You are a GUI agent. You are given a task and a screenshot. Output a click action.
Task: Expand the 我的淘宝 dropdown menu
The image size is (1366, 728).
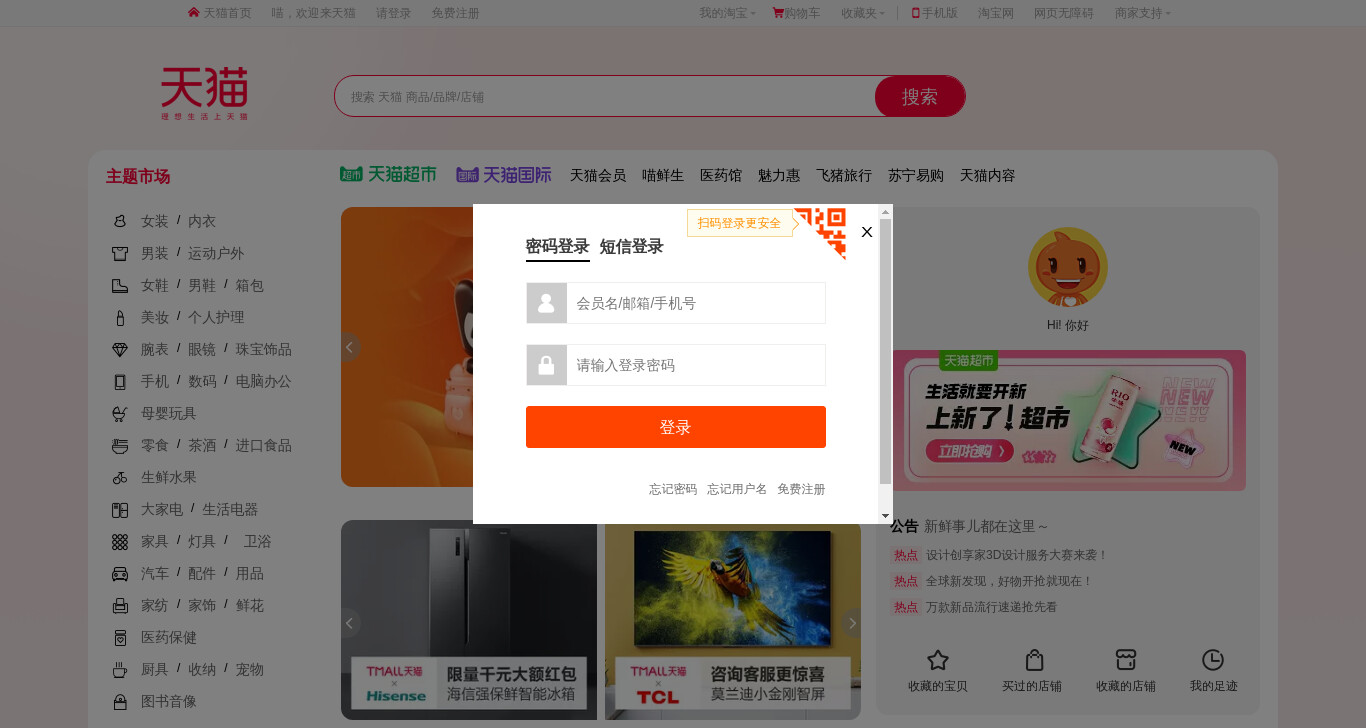click(x=727, y=13)
